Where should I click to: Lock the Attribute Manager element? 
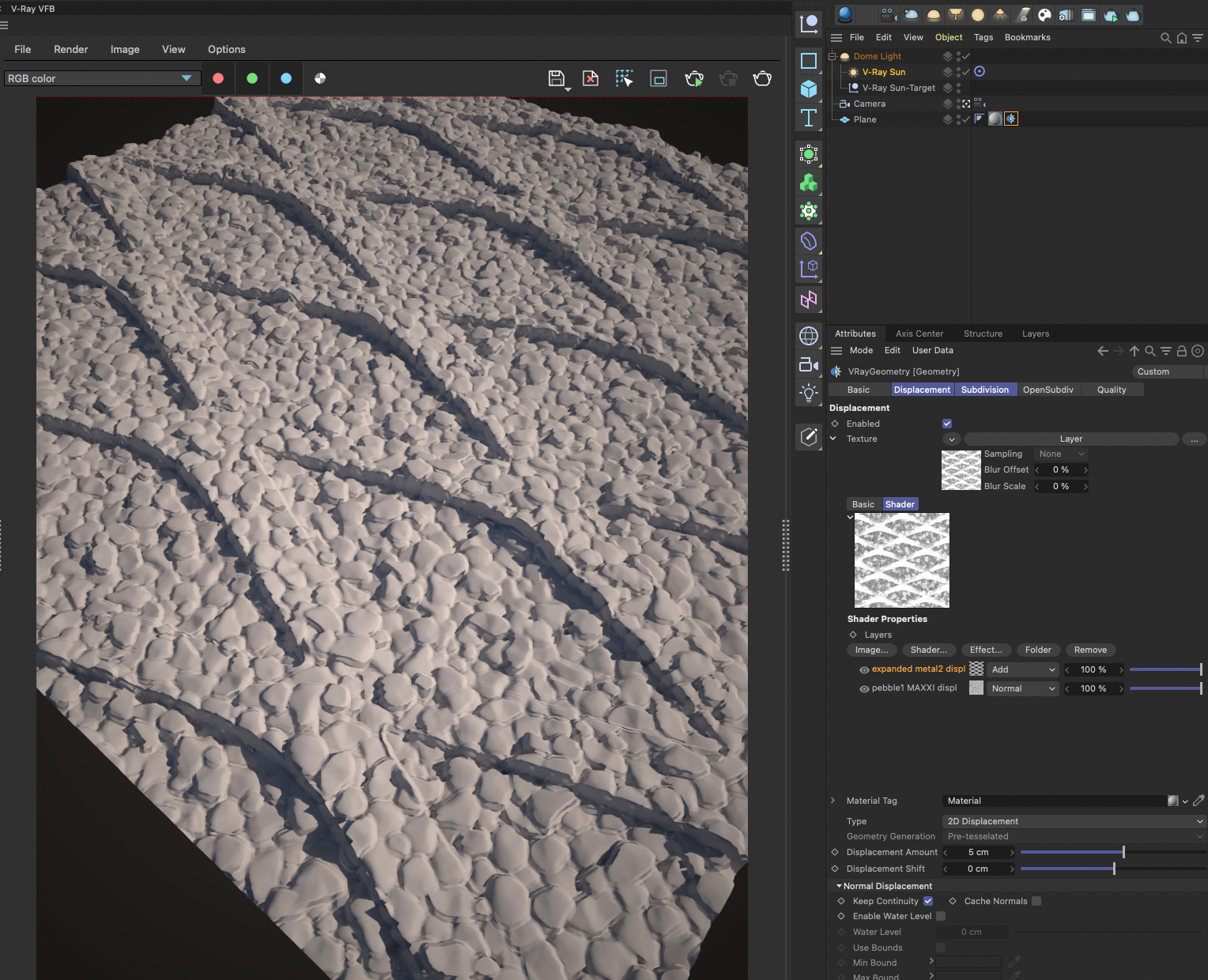point(1182,351)
